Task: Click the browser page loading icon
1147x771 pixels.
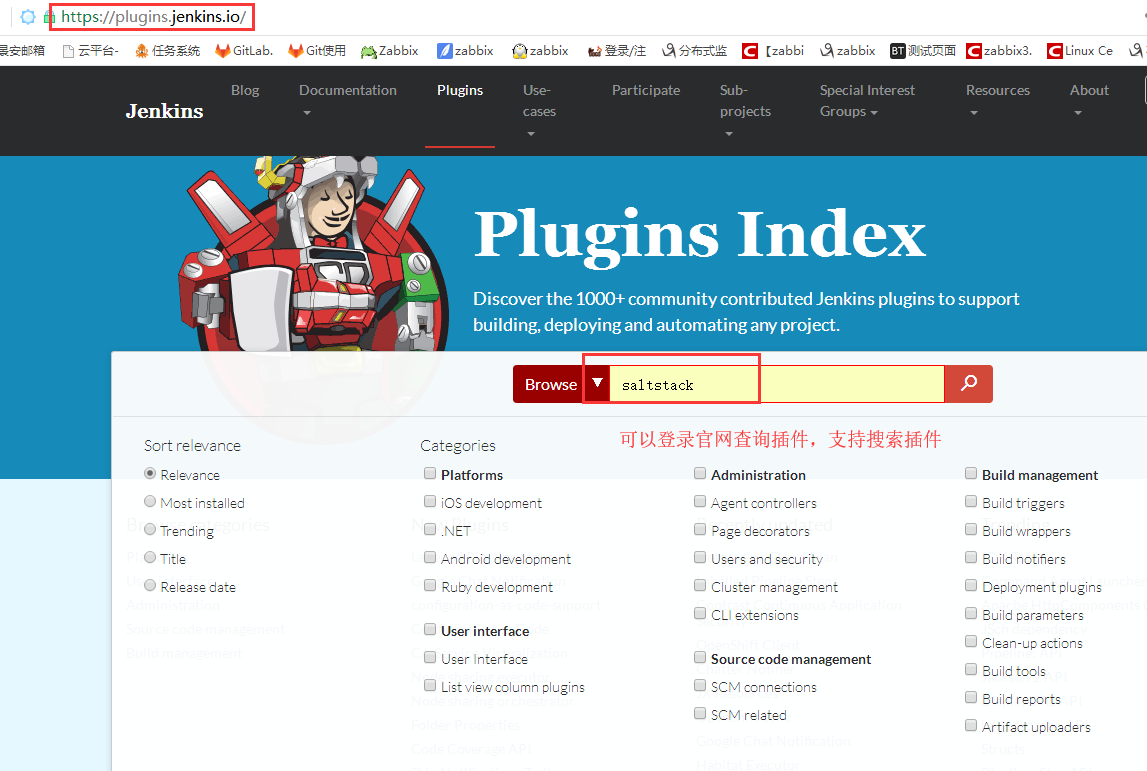Action: 28,16
